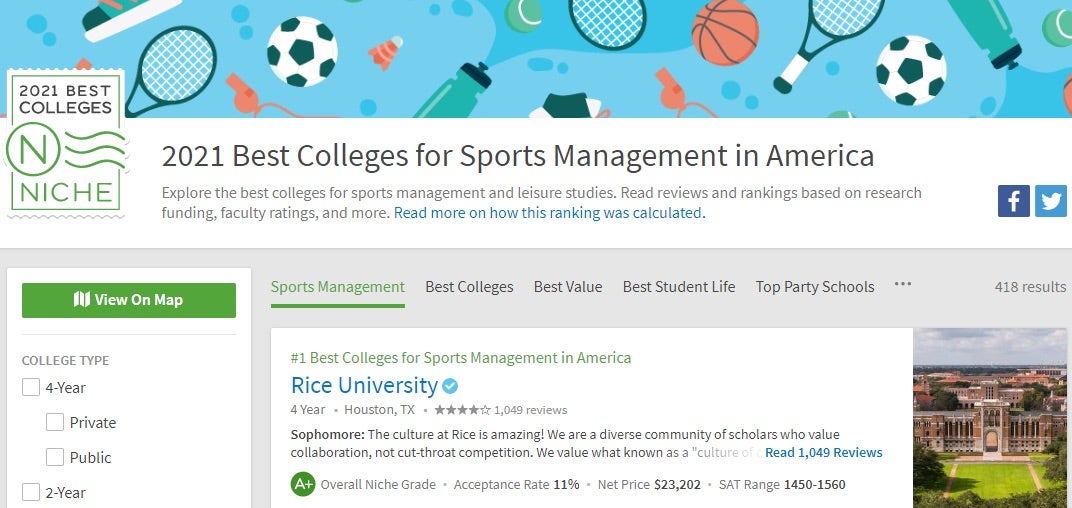
Task: Click the A+ Overall Niche Grade badge
Action: pyautogui.click(x=302, y=484)
